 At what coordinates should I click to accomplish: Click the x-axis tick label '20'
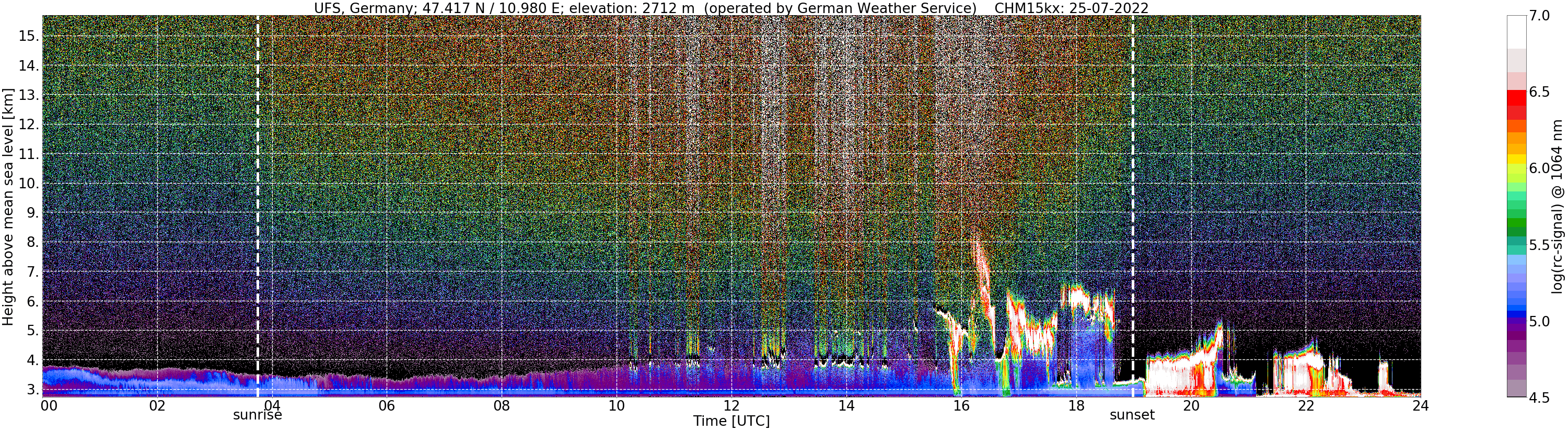tap(1191, 406)
